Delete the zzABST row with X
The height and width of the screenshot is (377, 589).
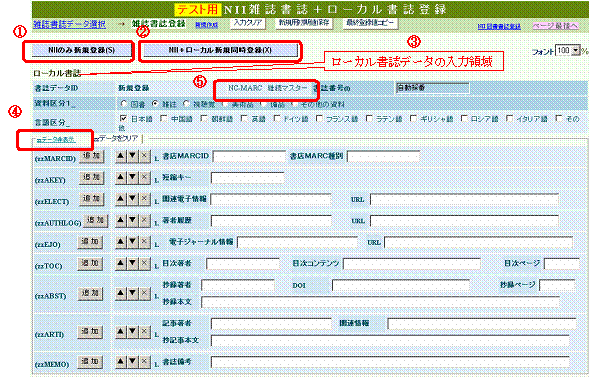click(x=144, y=293)
